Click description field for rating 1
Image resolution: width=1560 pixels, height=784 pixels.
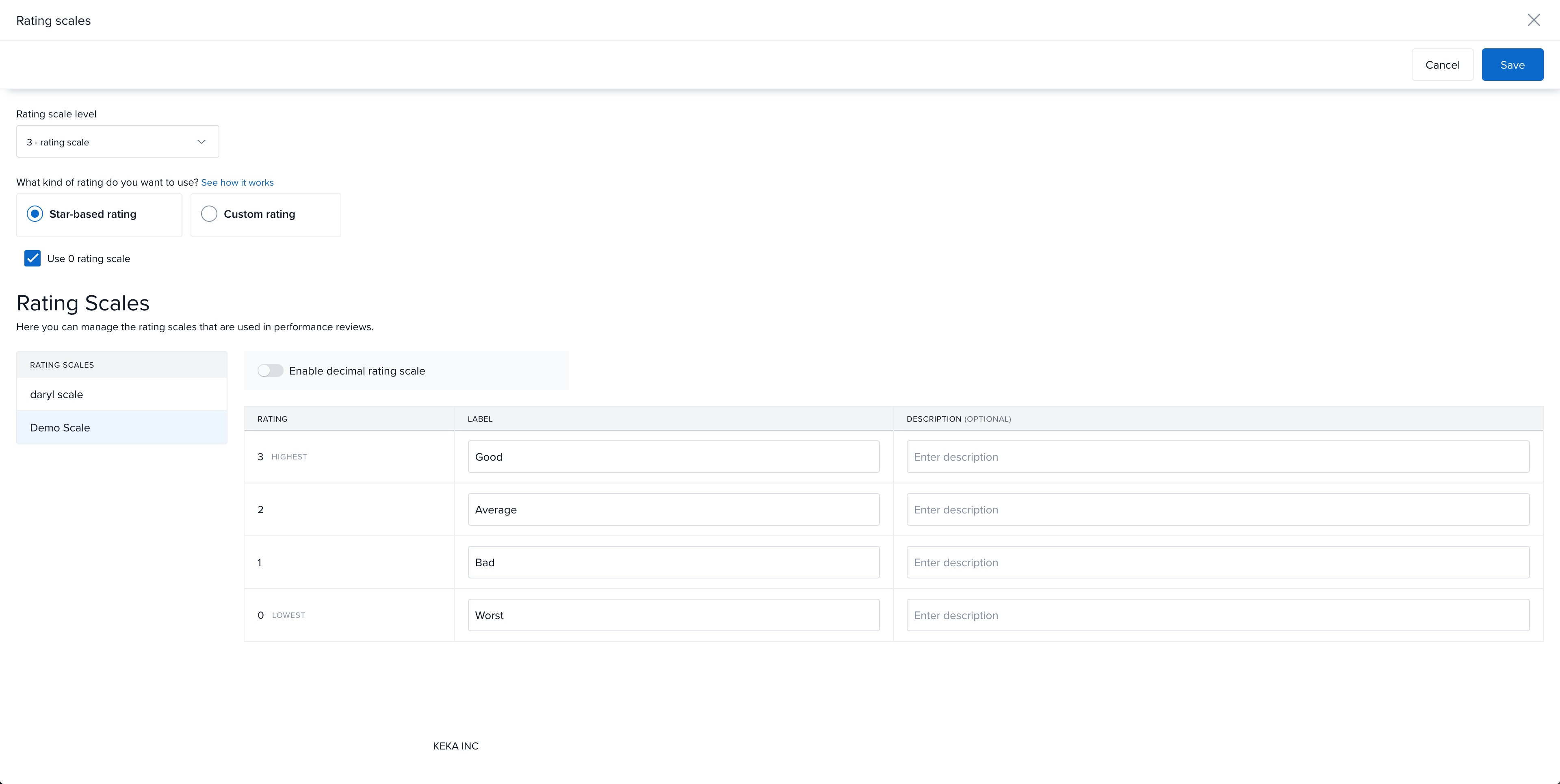coord(1217,562)
